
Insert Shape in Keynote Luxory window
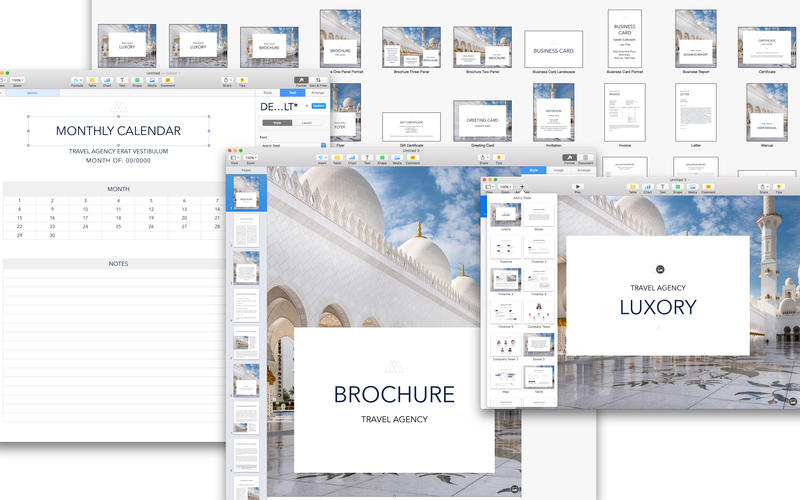tap(678, 188)
